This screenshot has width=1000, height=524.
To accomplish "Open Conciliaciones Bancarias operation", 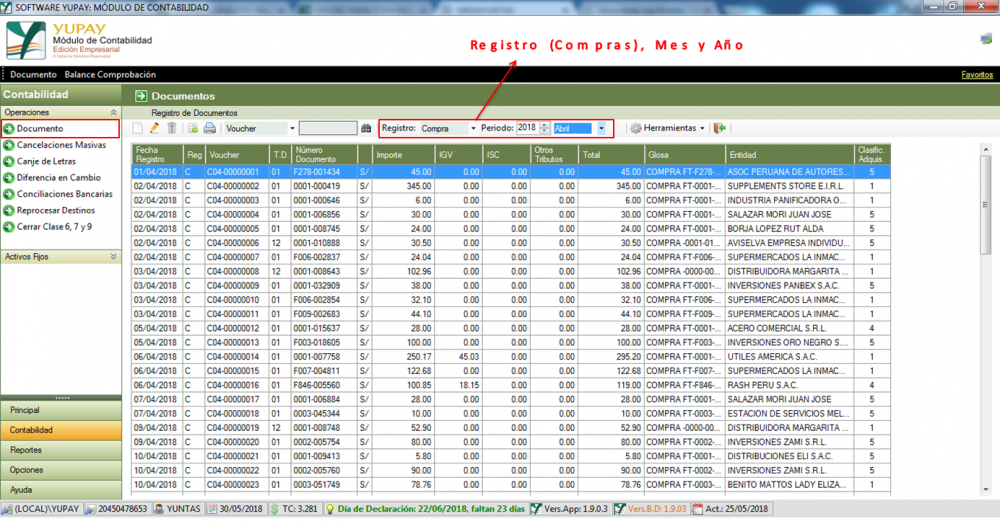I will [x=64, y=194].
